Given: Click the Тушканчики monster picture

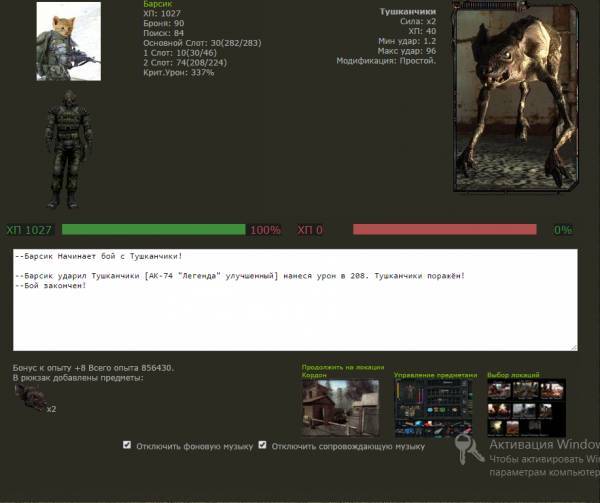Looking at the screenshot, I should tap(515, 96).
